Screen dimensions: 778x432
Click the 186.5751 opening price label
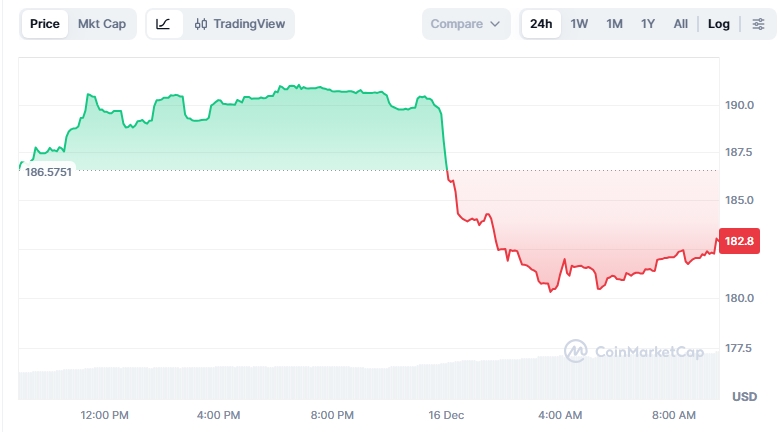tap(47, 172)
